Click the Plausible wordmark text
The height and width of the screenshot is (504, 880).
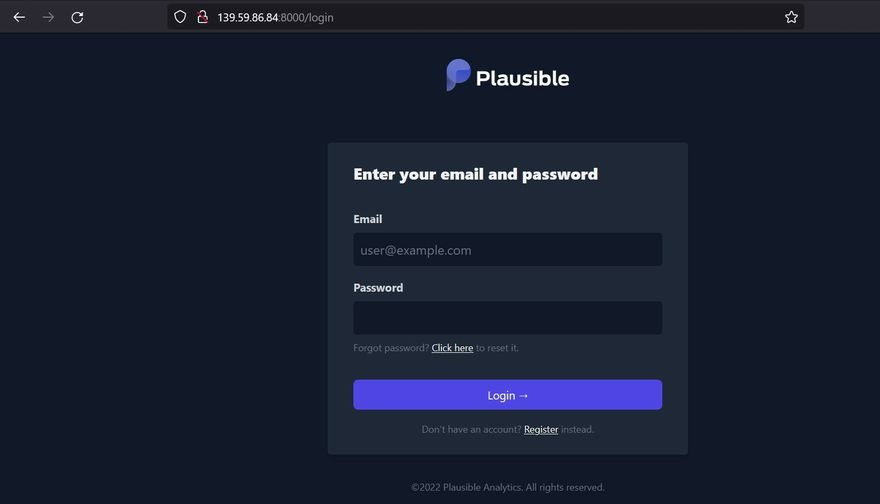[522, 78]
